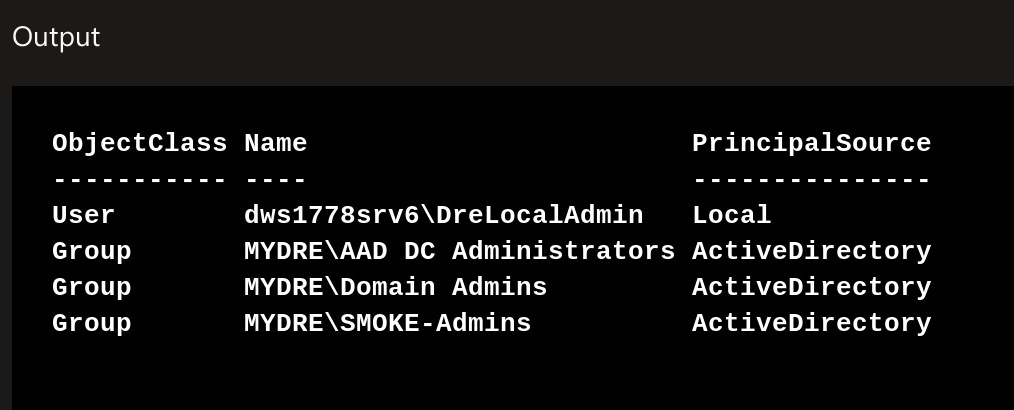Click the dws1778srv6\DreLocalAdmin name entry

click(444, 215)
